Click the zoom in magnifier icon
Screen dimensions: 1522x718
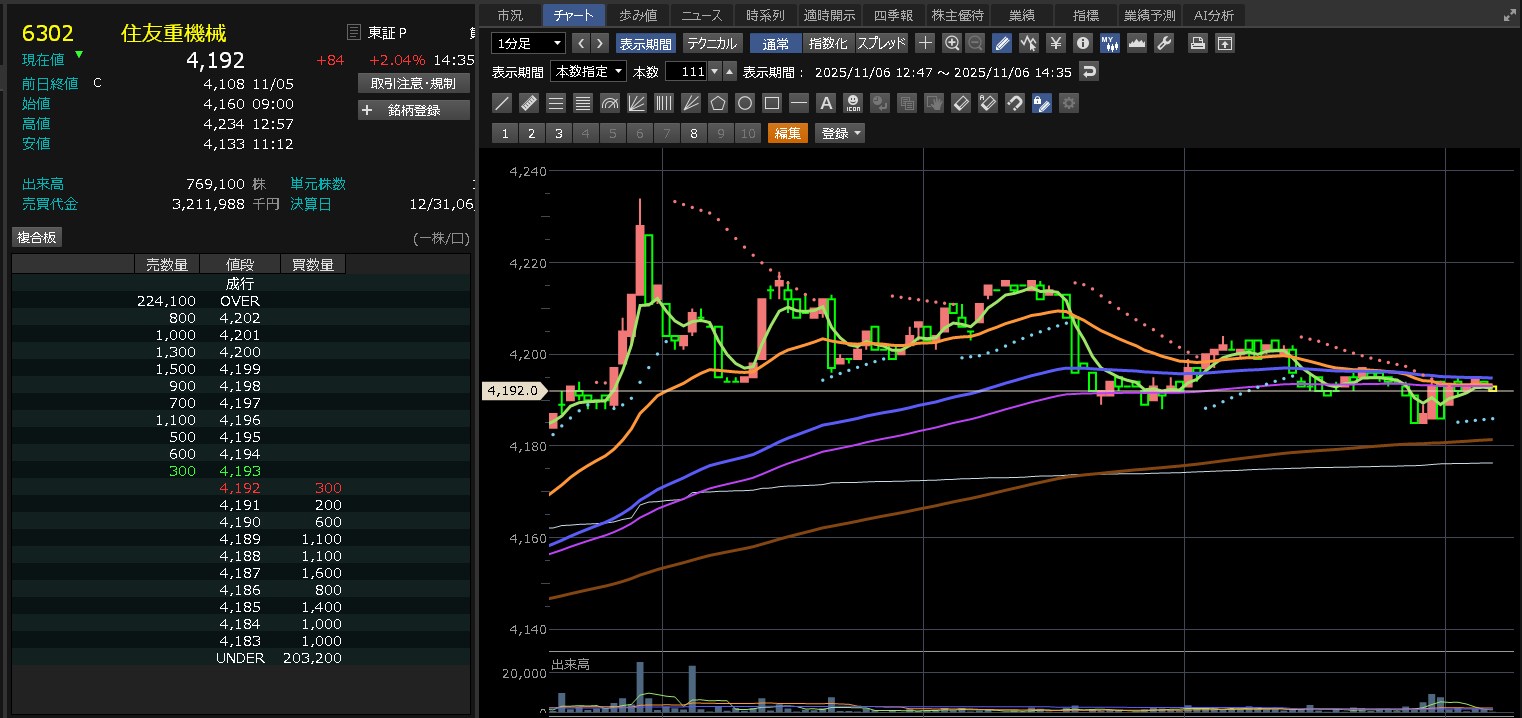tap(951, 43)
